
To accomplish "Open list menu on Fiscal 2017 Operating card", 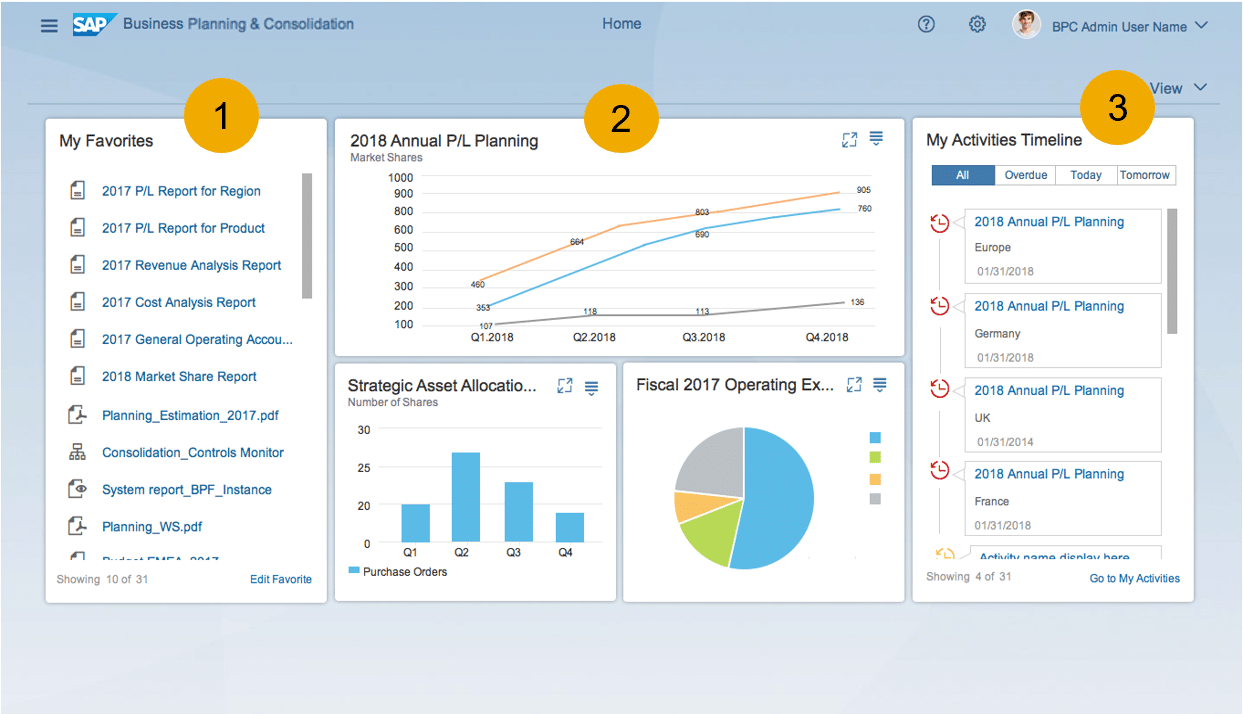I will tap(880, 385).
